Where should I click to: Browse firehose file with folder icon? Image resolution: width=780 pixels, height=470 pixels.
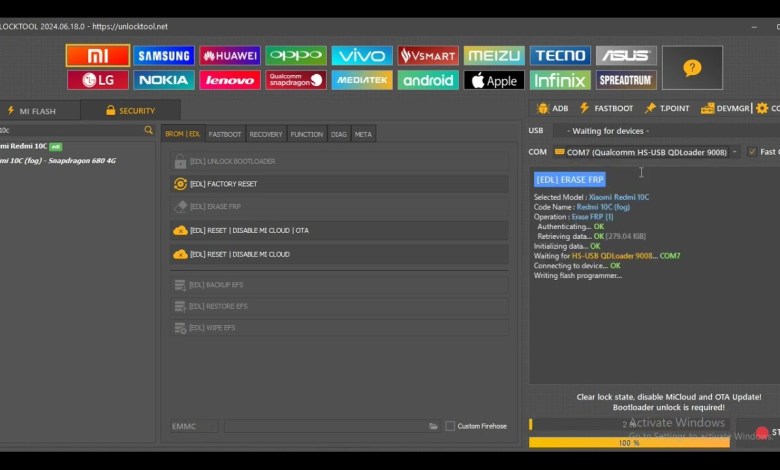pyautogui.click(x=433, y=426)
